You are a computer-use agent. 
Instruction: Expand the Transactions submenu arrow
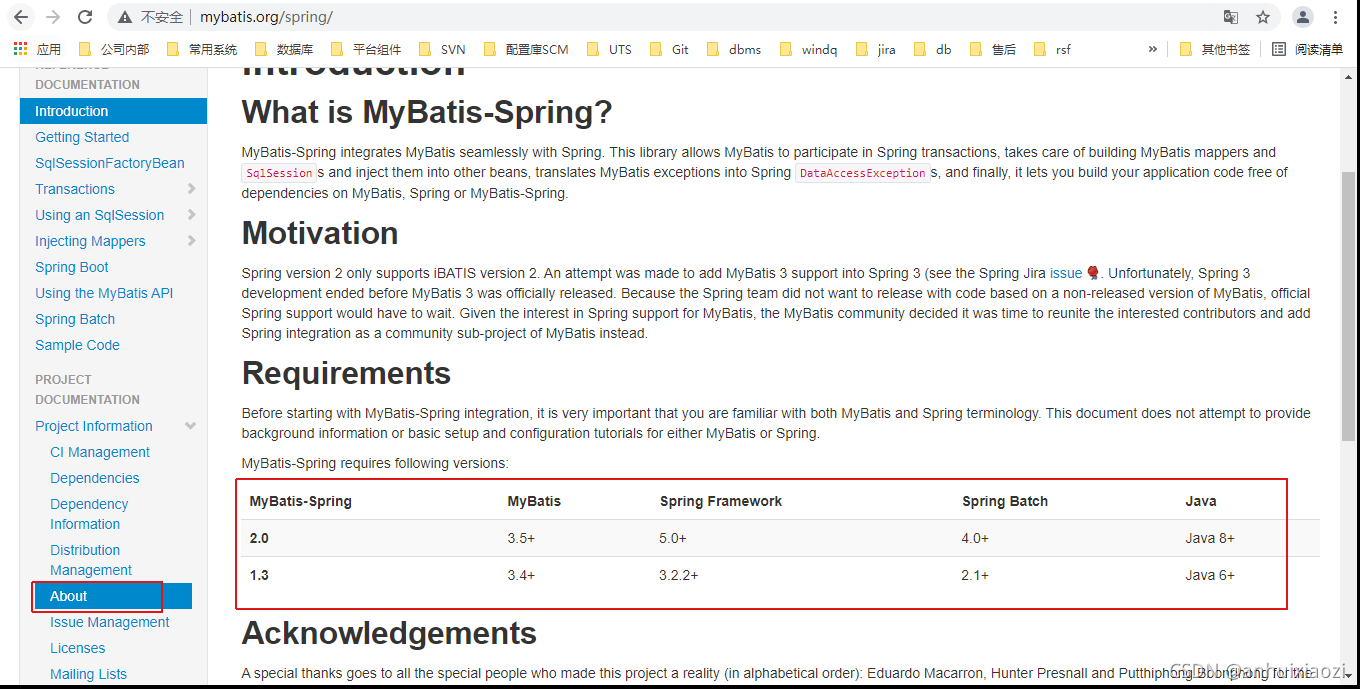click(x=191, y=189)
